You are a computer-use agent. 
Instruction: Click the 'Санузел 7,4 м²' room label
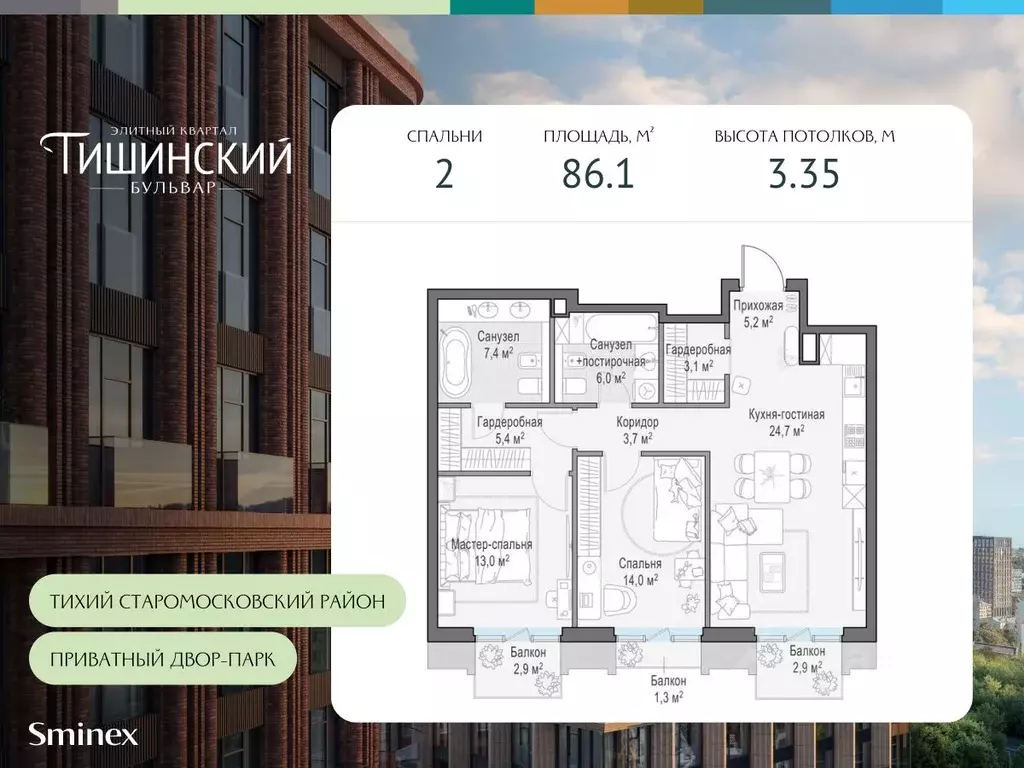point(498,345)
